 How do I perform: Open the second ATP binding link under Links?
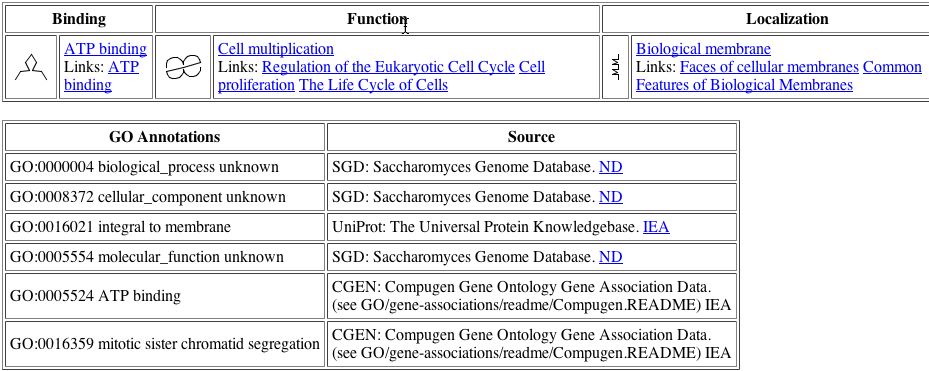pos(101,76)
